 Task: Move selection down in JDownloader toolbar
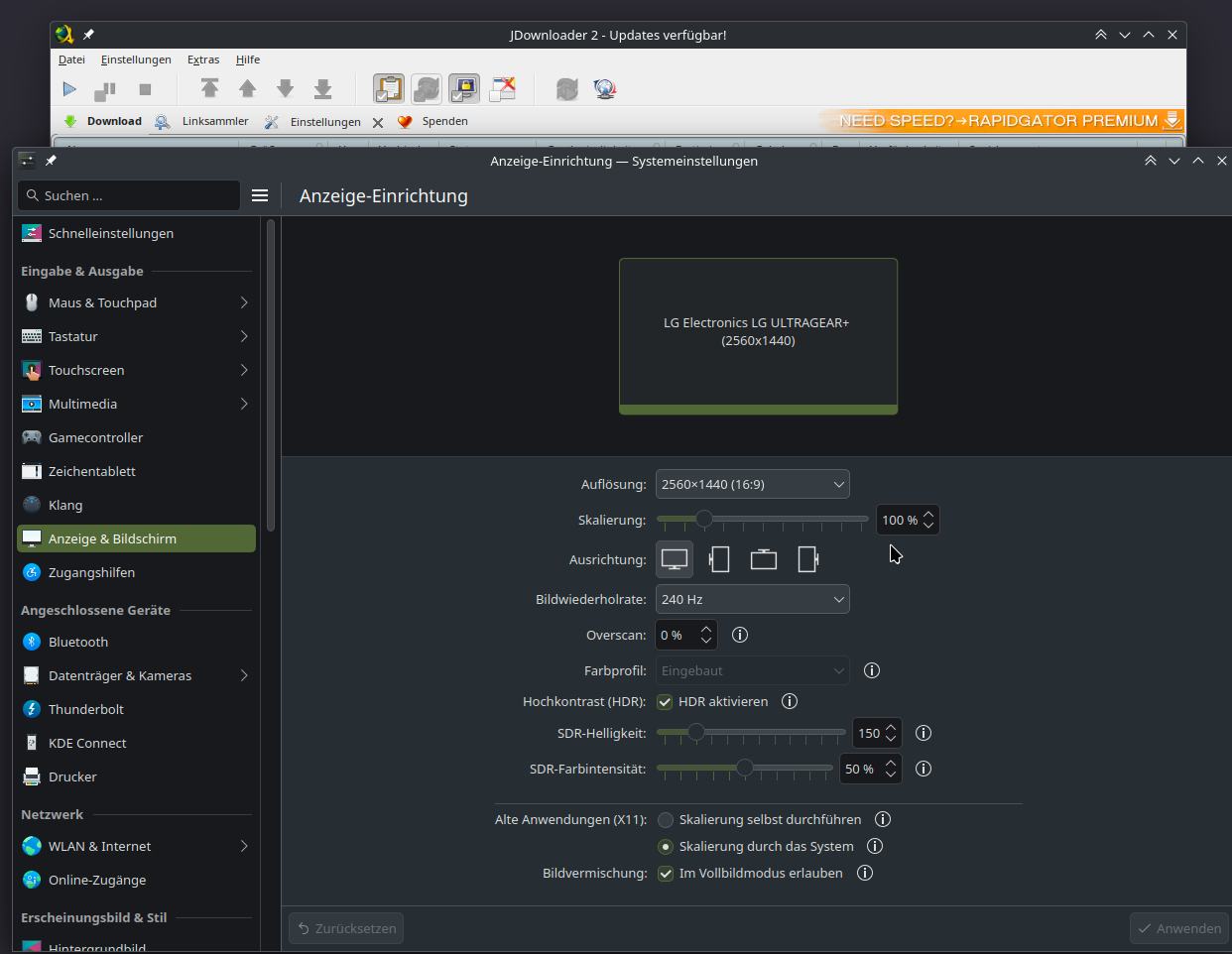click(286, 89)
